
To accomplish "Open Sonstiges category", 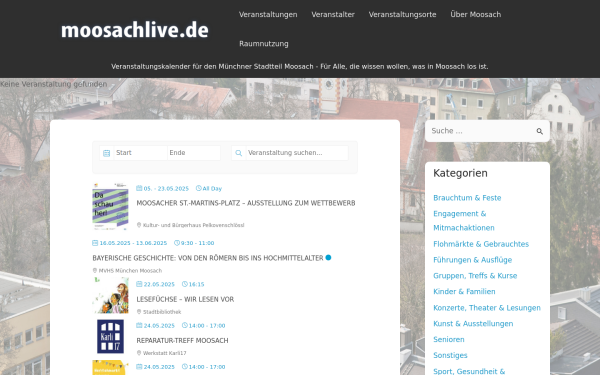I will tap(450, 355).
